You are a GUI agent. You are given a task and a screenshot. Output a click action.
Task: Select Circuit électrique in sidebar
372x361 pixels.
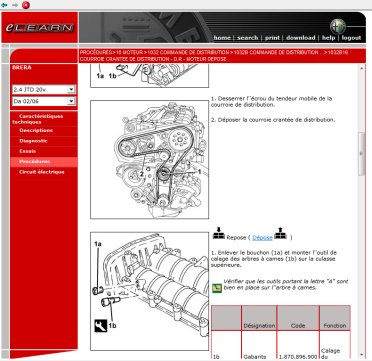[42, 172]
